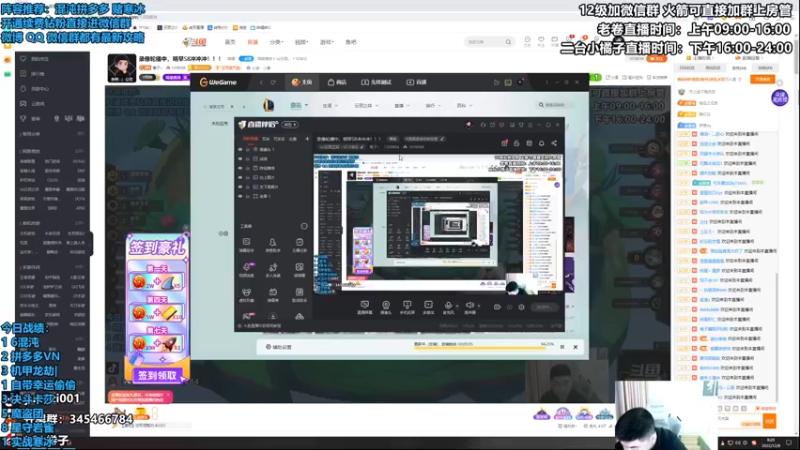This screenshot has height=450, width=800.
Task: Open the first toolbox tool in the top row
Action: click(246, 244)
